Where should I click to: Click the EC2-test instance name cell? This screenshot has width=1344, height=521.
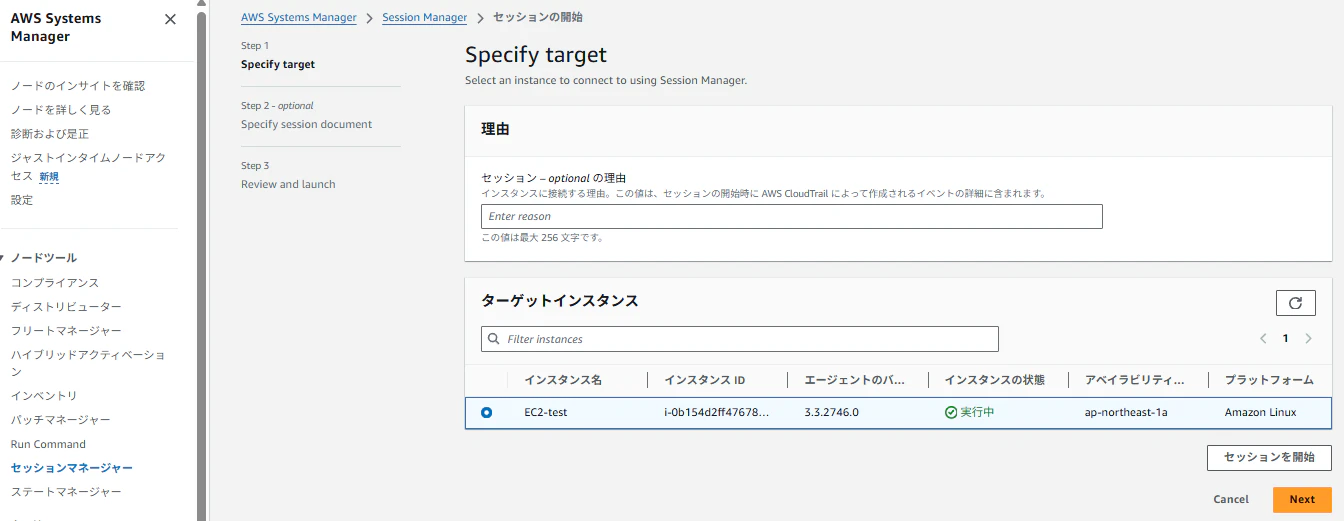pos(546,412)
